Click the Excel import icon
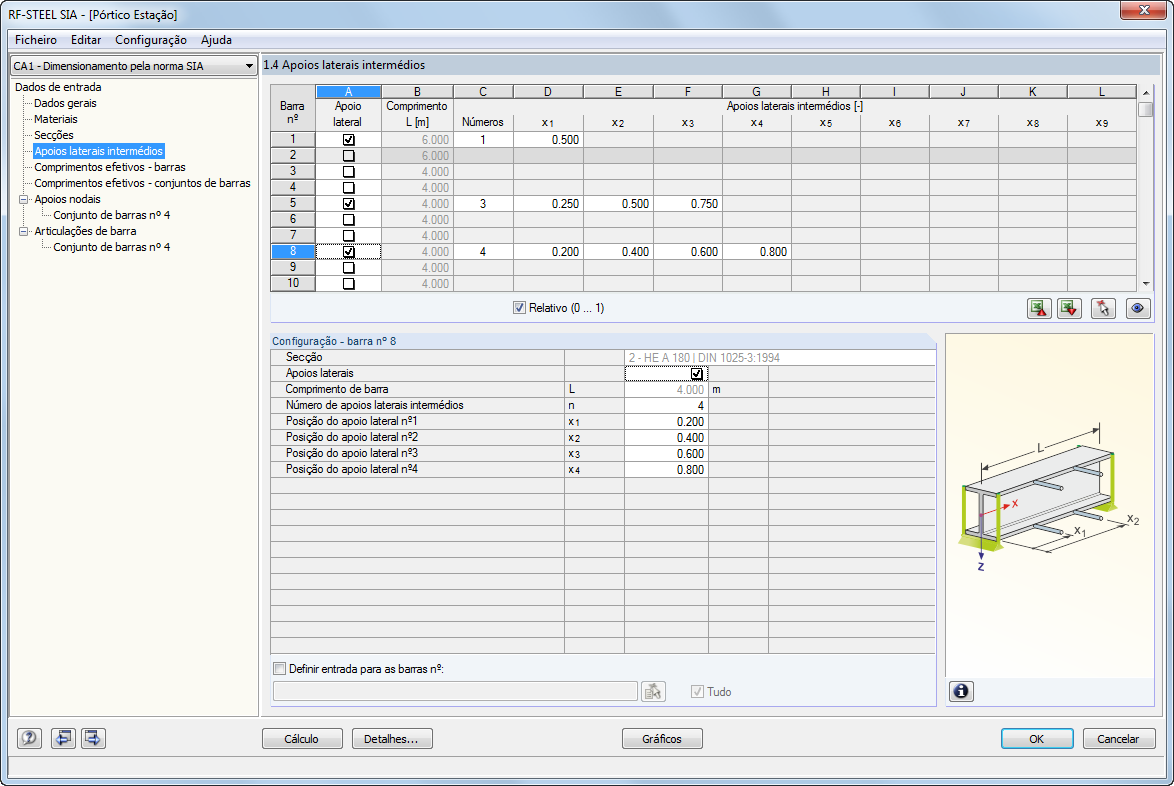 [x=1069, y=308]
